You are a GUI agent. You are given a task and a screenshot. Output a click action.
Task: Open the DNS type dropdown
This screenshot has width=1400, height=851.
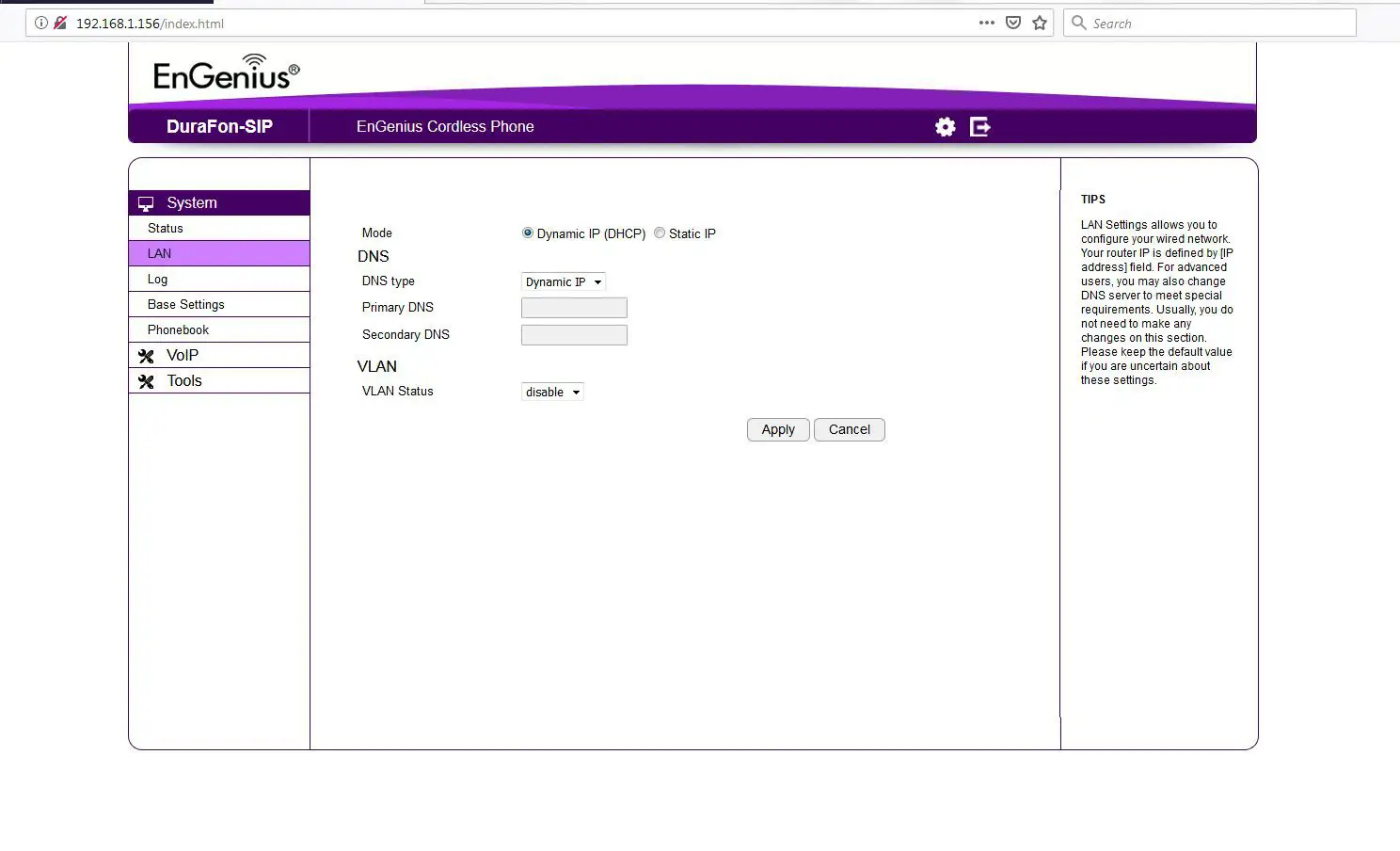click(x=563, y=281)
